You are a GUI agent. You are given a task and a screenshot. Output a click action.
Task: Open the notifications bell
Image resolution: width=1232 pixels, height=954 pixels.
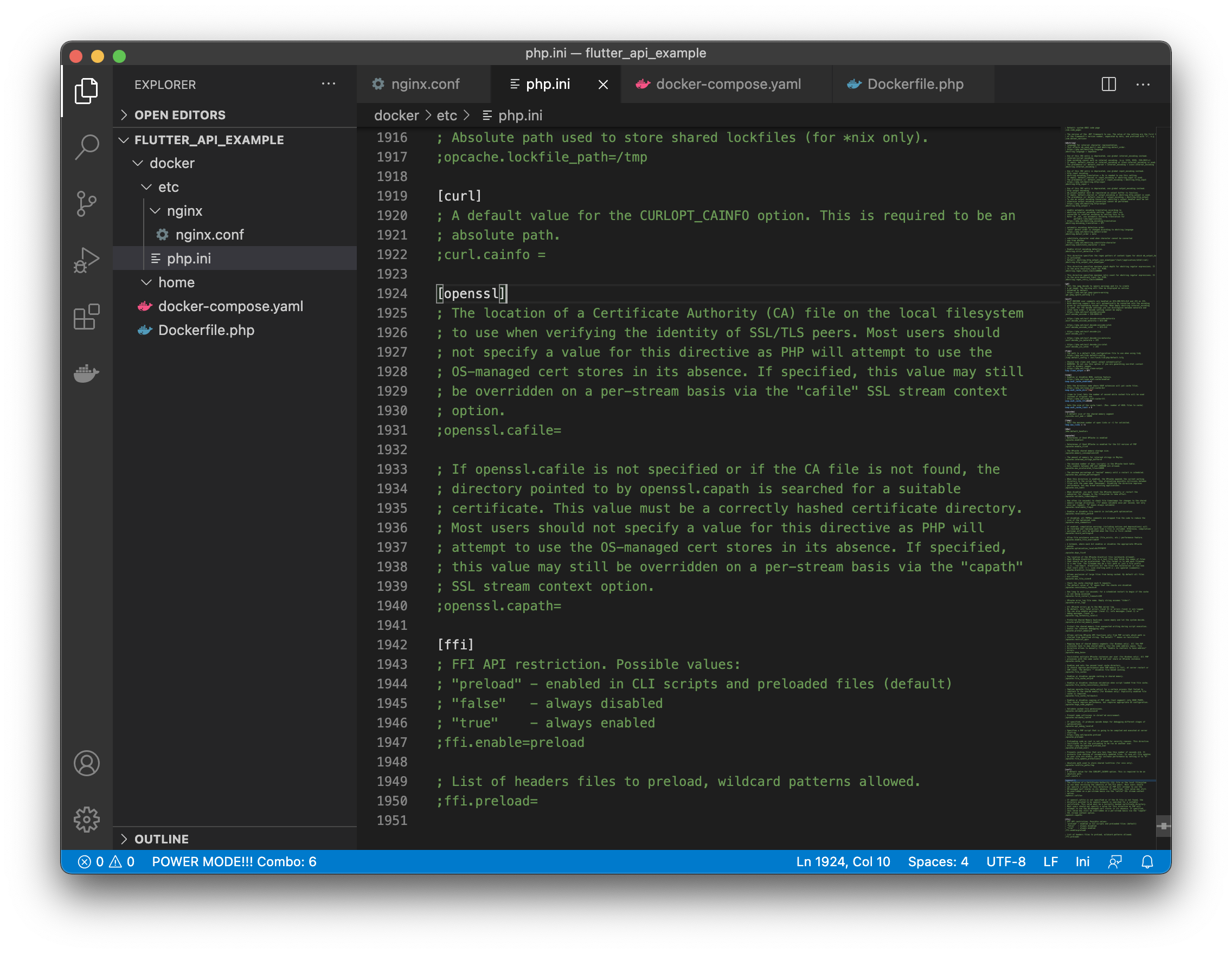(x=1147, y=861)
